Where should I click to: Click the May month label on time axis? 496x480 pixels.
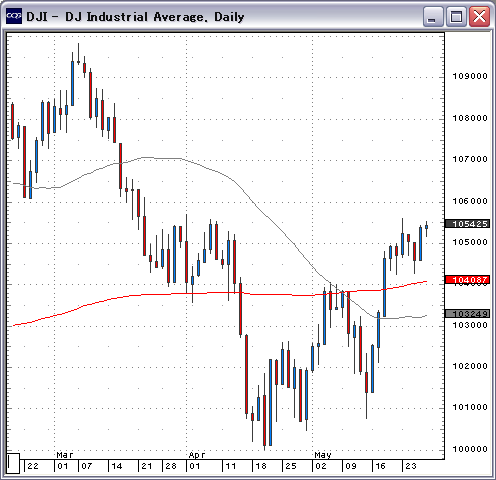[323, 455]
